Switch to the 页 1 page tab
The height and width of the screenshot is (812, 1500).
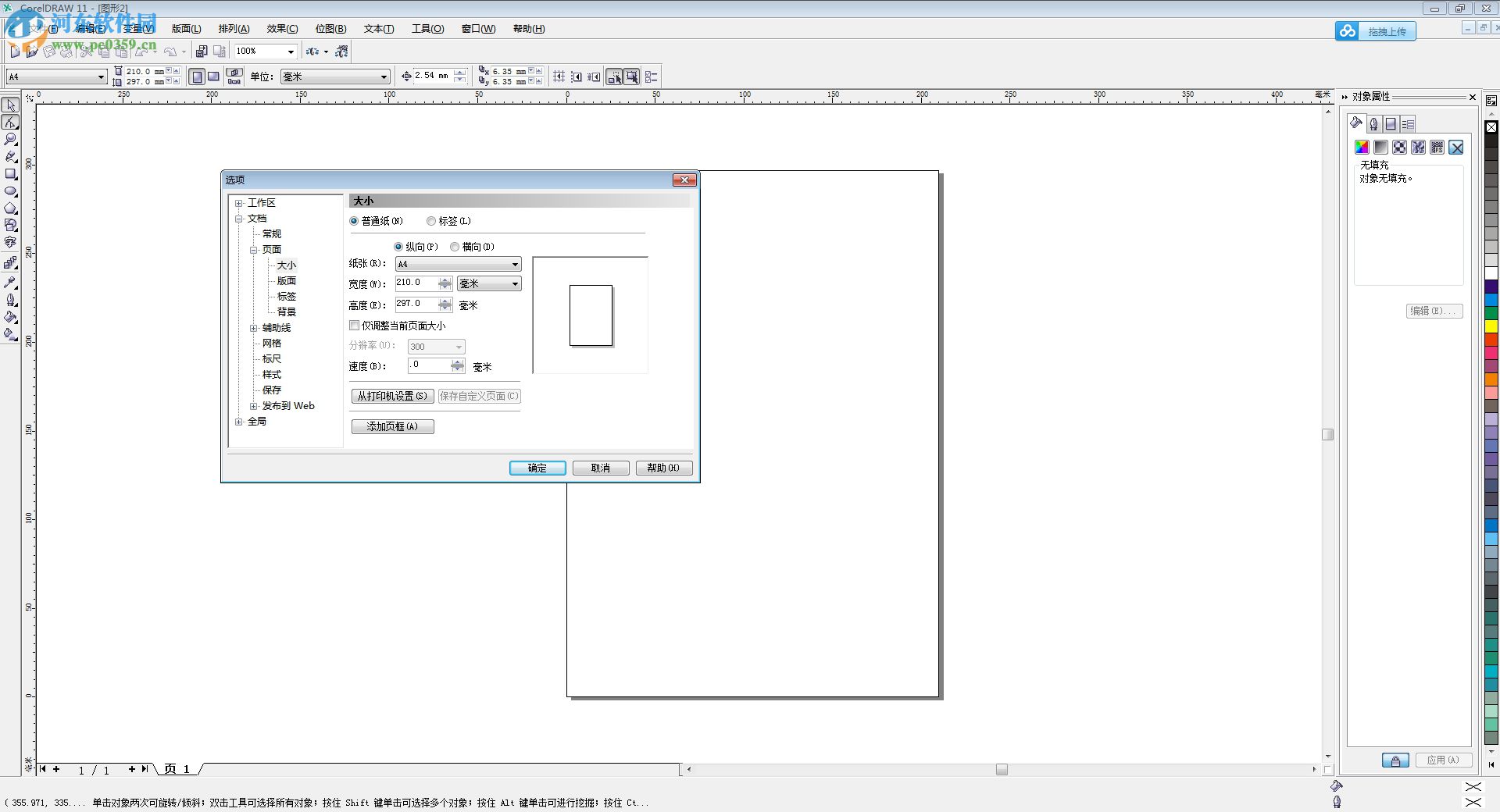(x=177, y=770)
